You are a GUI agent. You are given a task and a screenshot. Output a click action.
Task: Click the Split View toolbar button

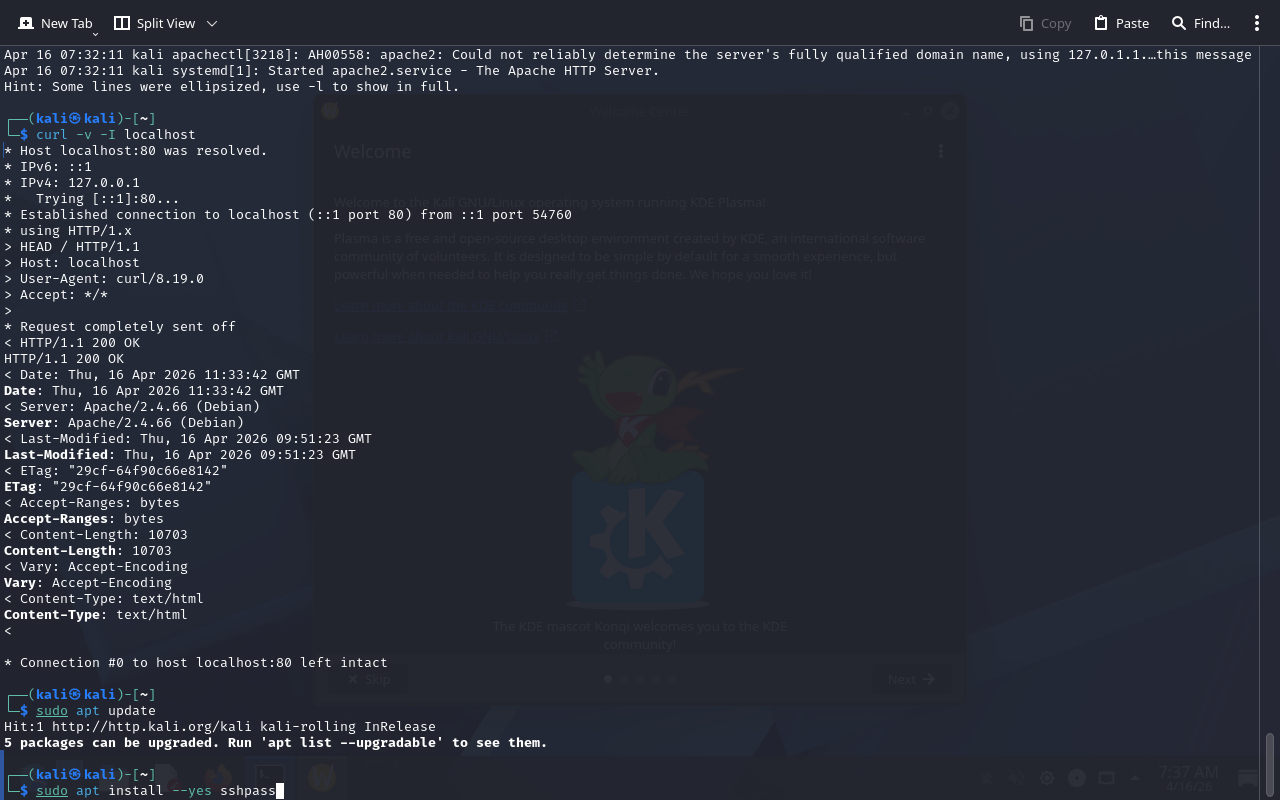(x=155, y=23)
